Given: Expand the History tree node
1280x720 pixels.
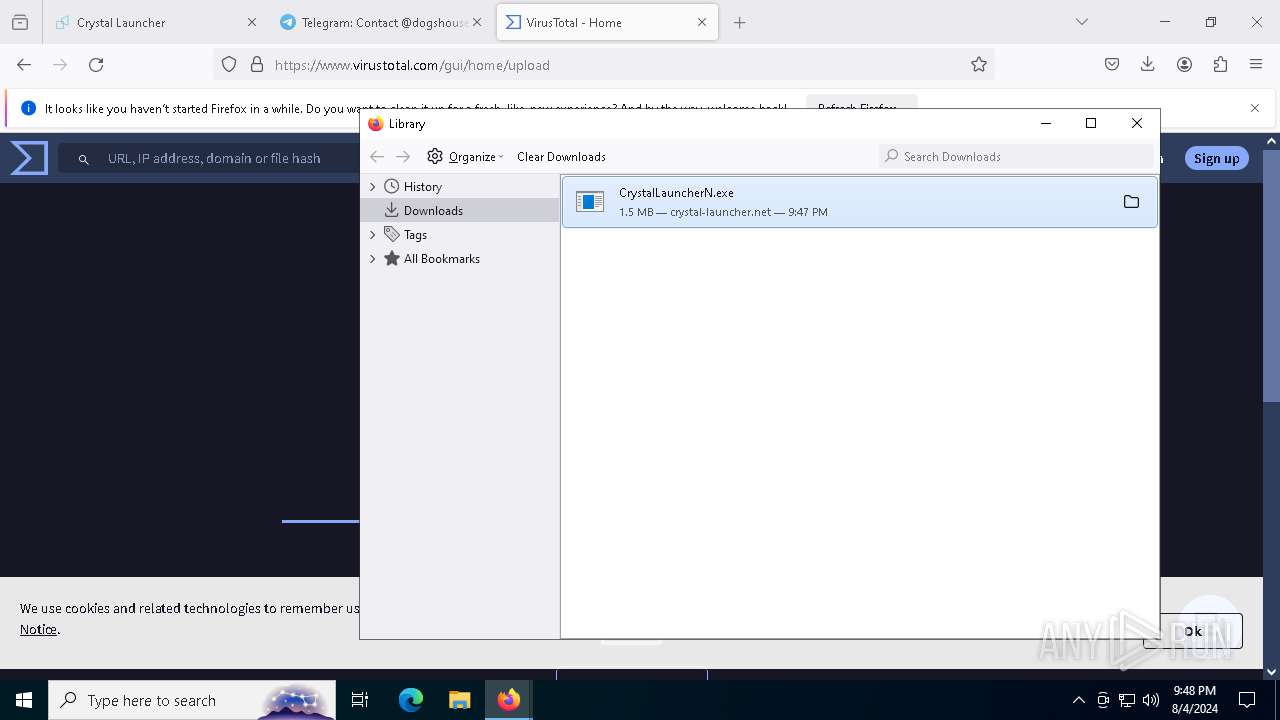Looking at the screenshot, I should (x=373, y=187).
